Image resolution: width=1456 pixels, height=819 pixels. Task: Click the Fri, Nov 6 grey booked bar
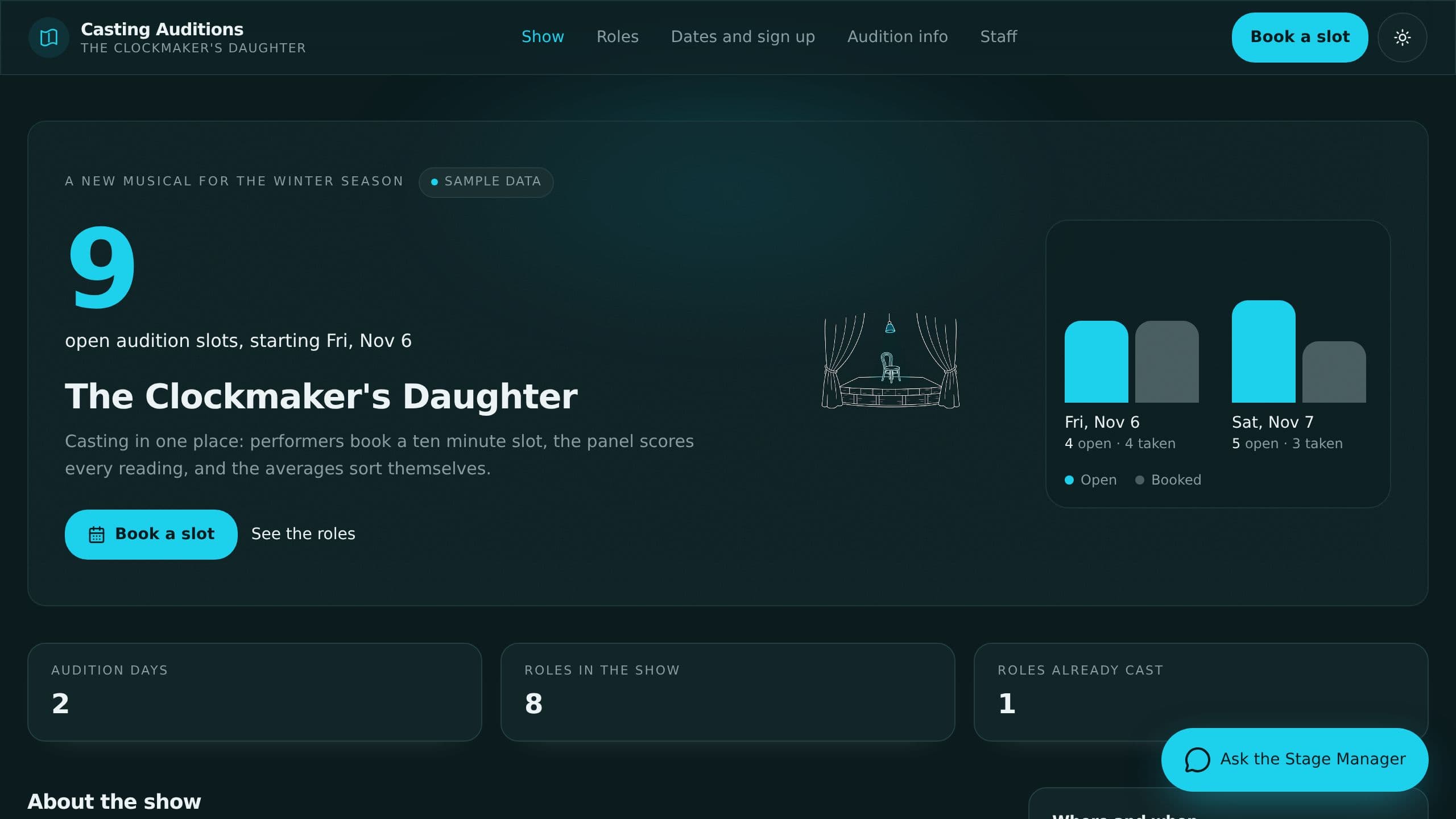click(x=1167, y=362)
